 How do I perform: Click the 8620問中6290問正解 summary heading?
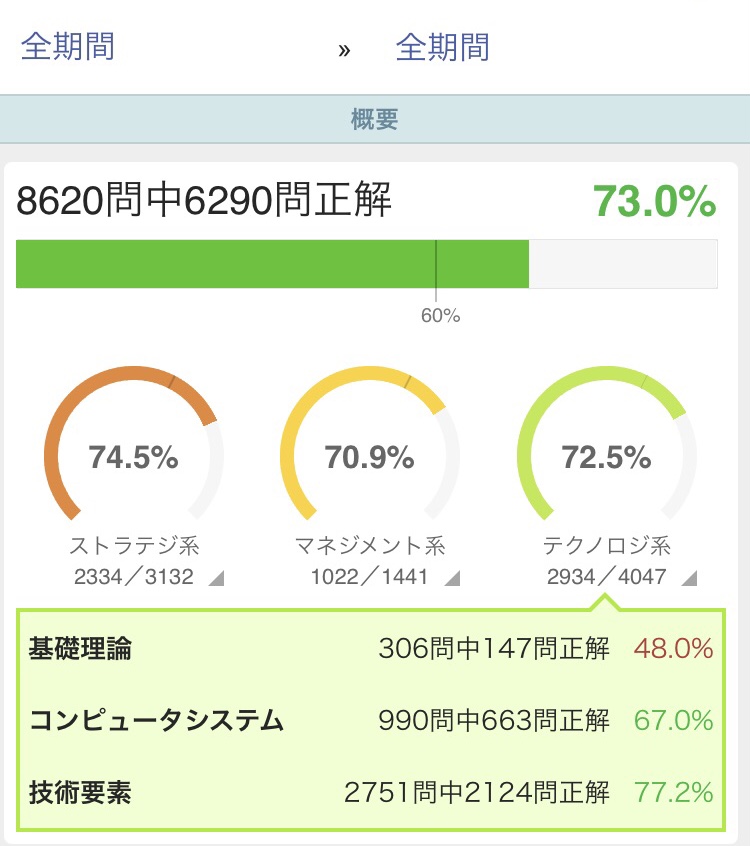[203, 200]
